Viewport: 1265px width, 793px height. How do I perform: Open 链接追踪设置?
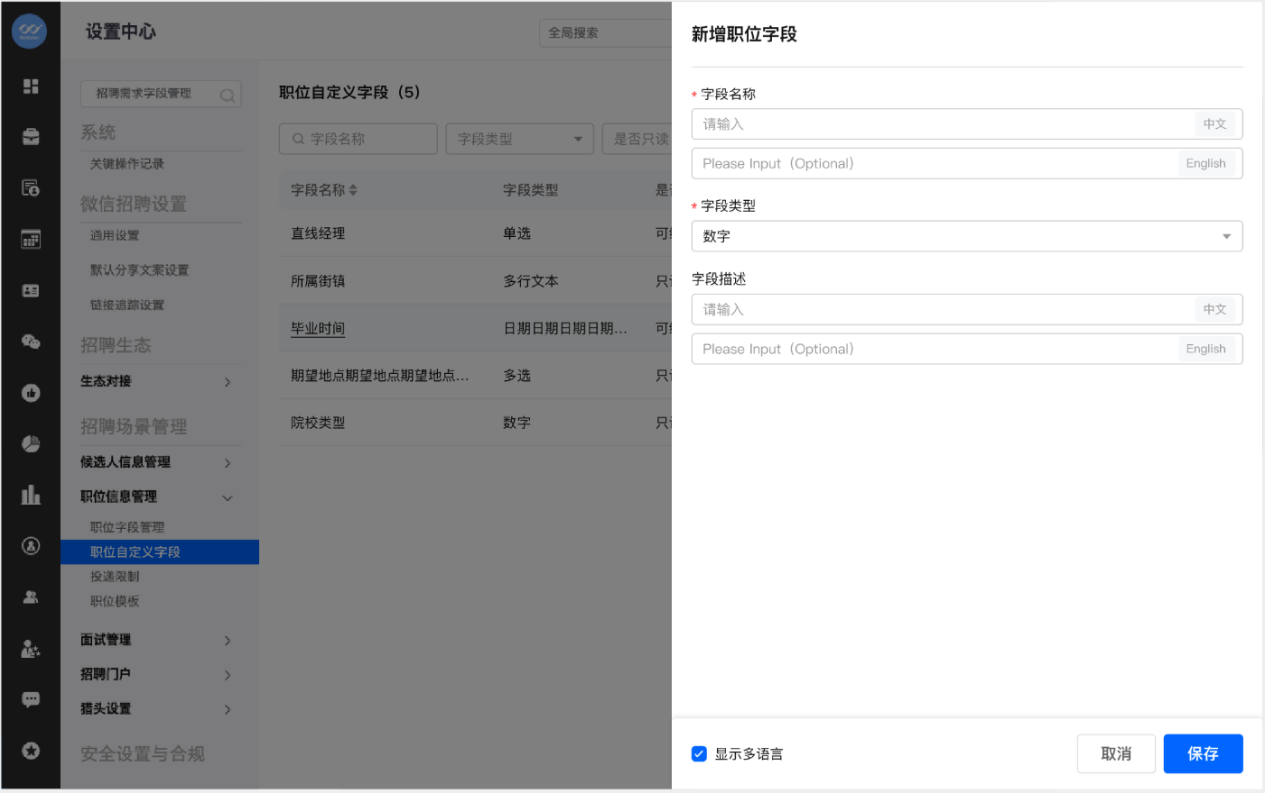click(127, 305)
